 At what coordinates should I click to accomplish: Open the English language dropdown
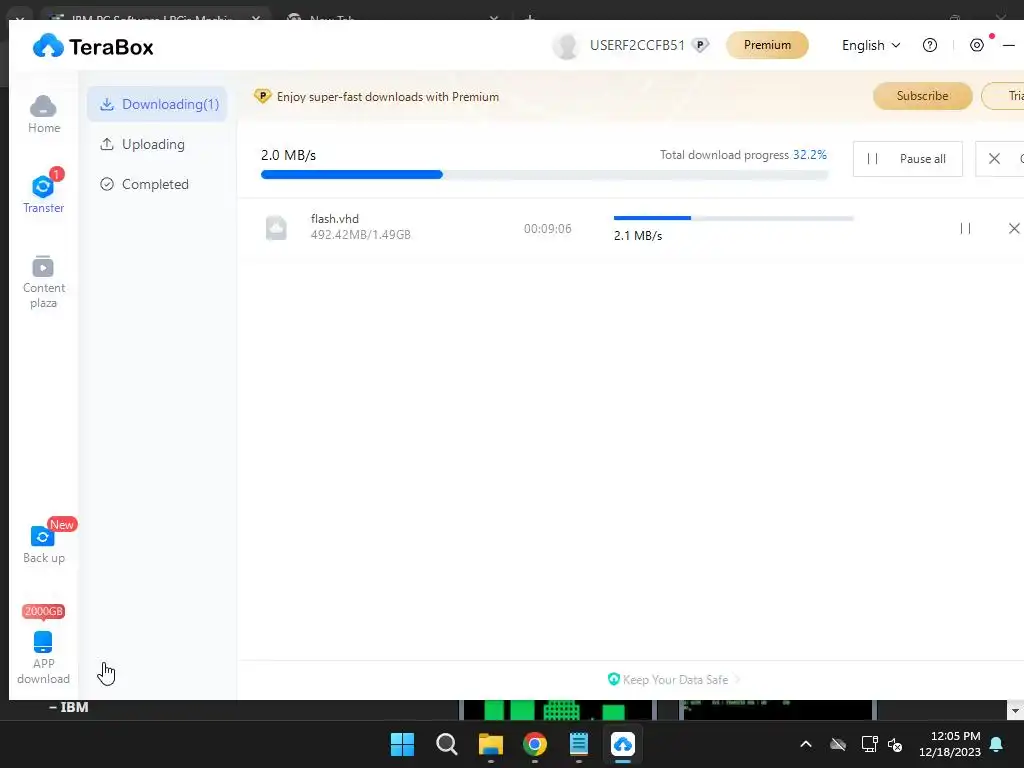click(871, 45)
